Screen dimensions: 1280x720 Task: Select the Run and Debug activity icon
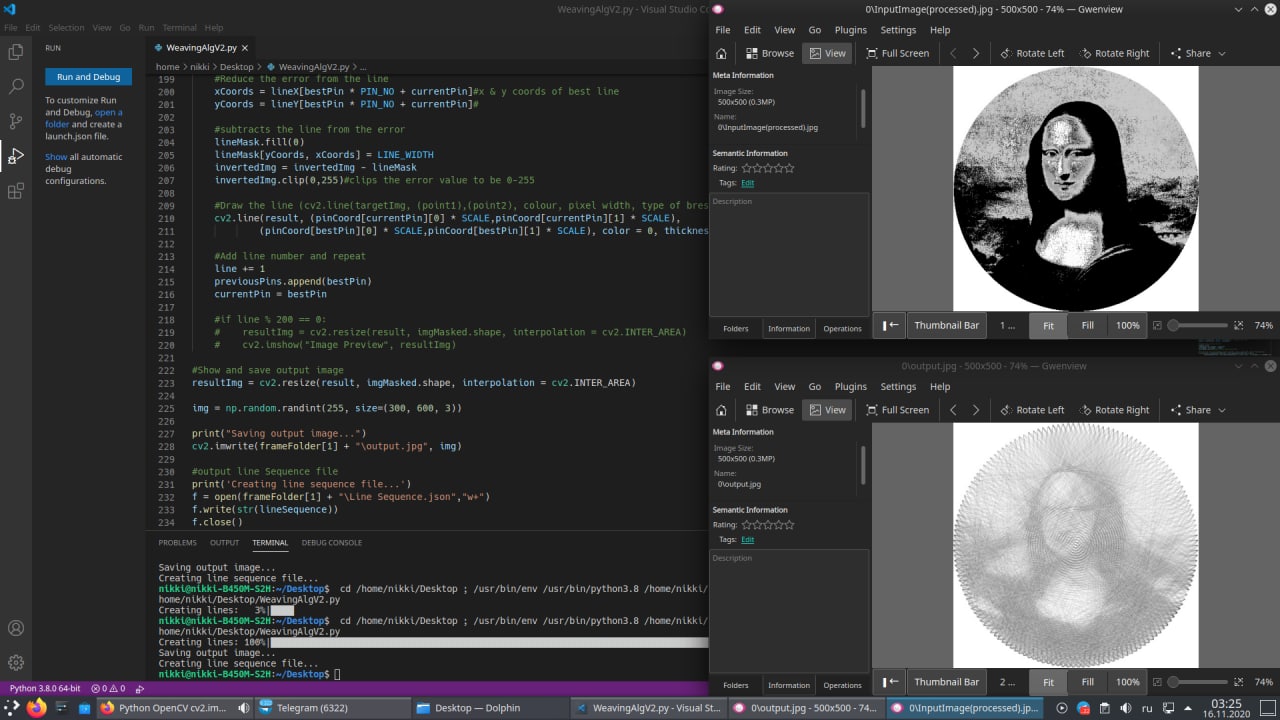[16, 156]
